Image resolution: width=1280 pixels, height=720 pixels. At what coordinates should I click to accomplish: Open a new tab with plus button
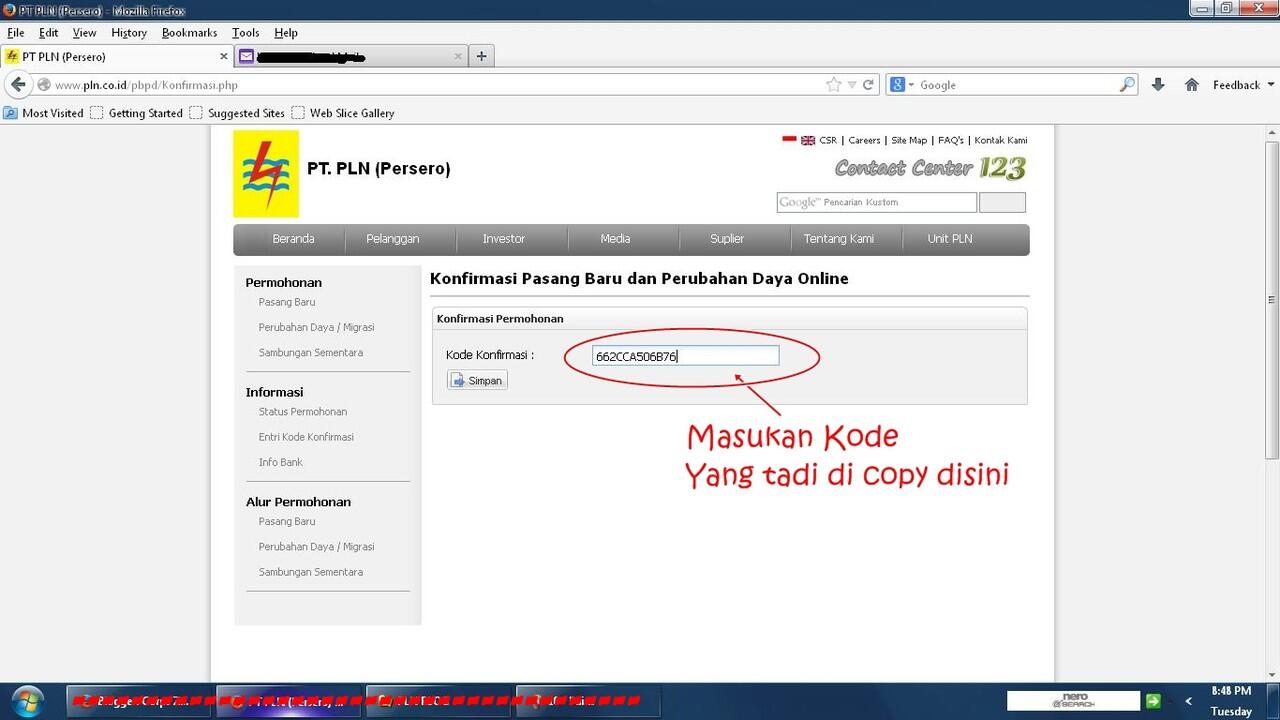pos(481,56)
